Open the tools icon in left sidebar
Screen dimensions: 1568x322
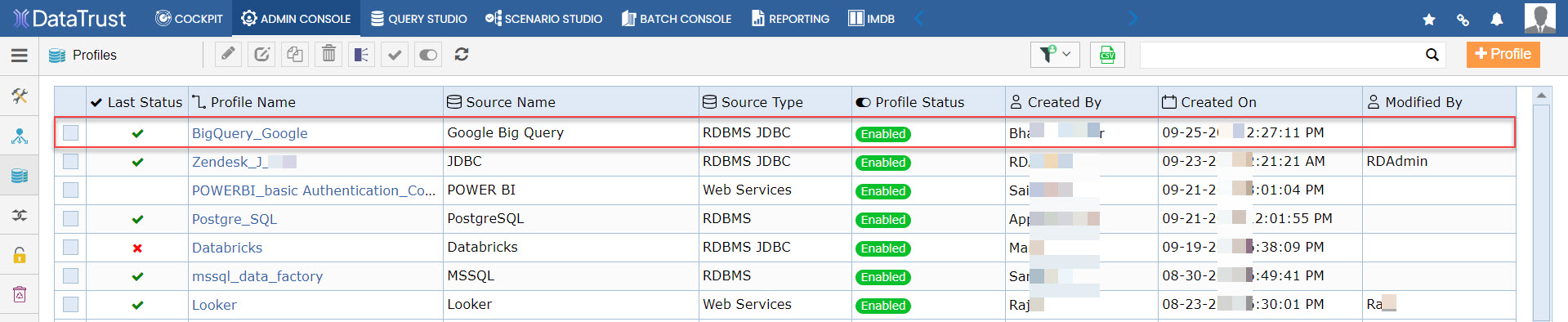tap(20, 96)
